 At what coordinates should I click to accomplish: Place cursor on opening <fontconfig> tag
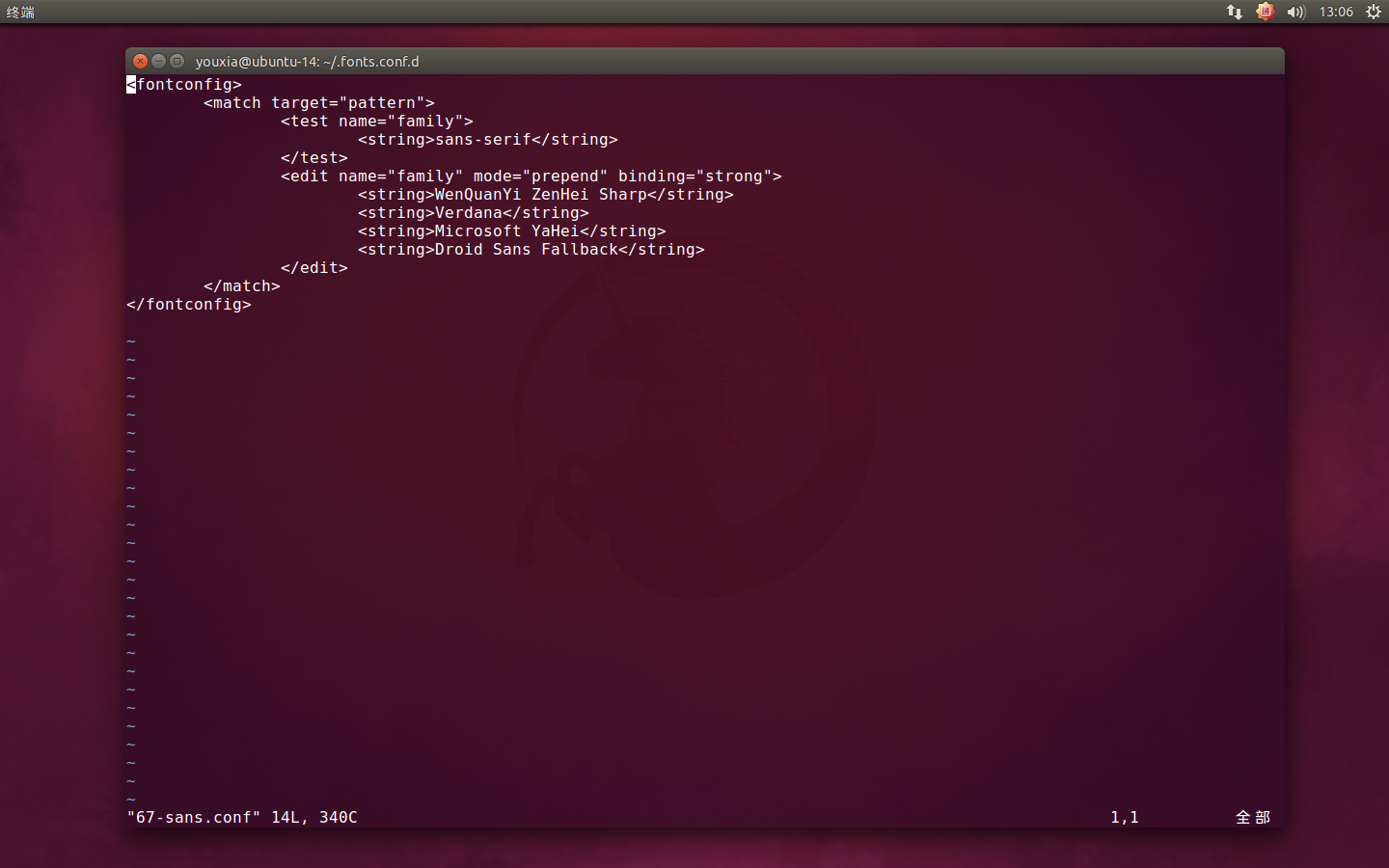click(x=184, y=85)
